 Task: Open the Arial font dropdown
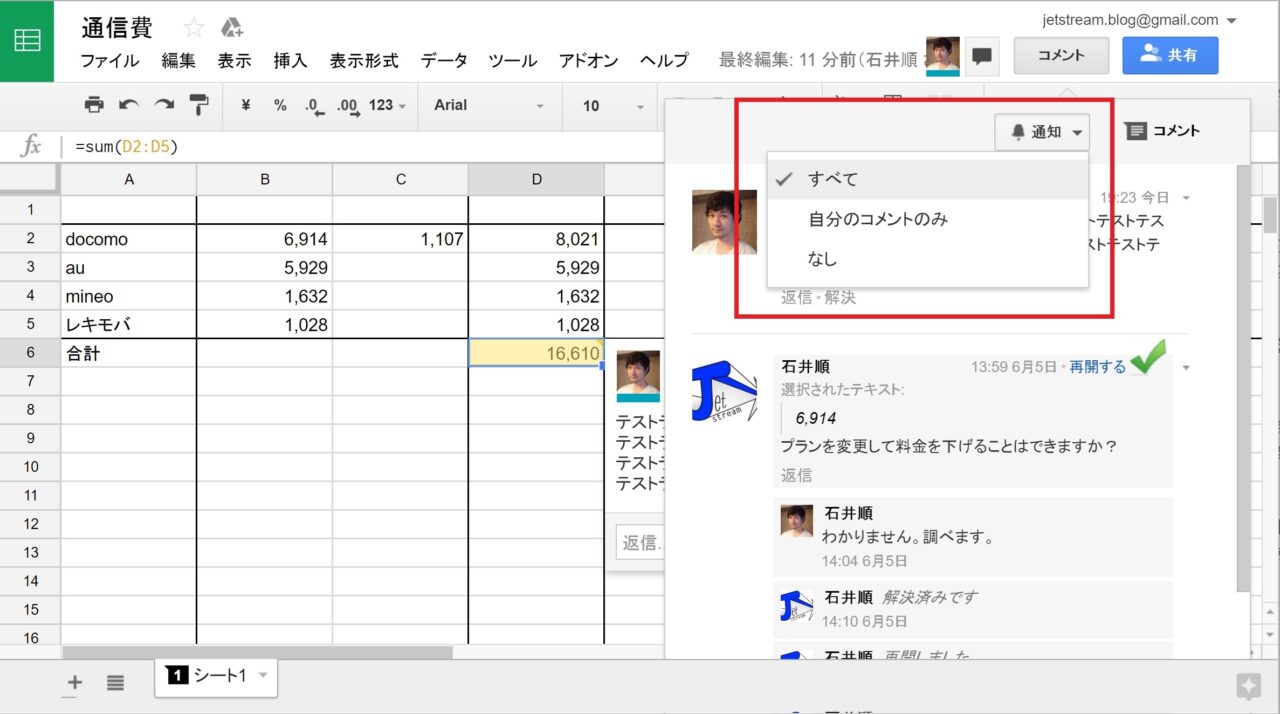(489, 105)
